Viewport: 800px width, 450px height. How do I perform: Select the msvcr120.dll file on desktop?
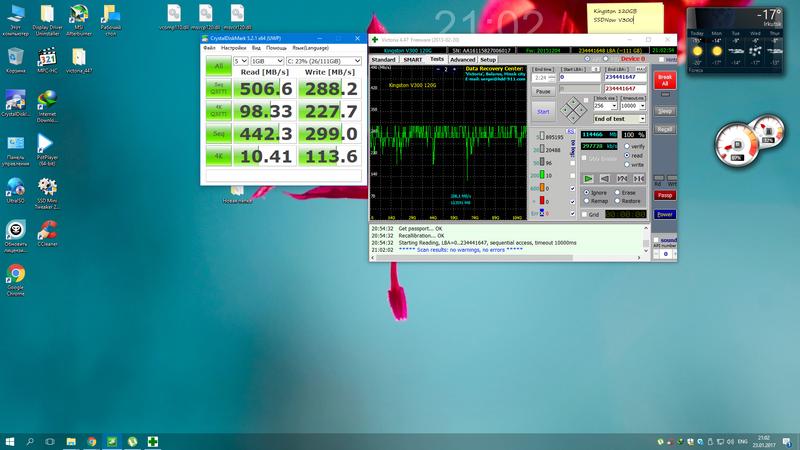(237, 17)
